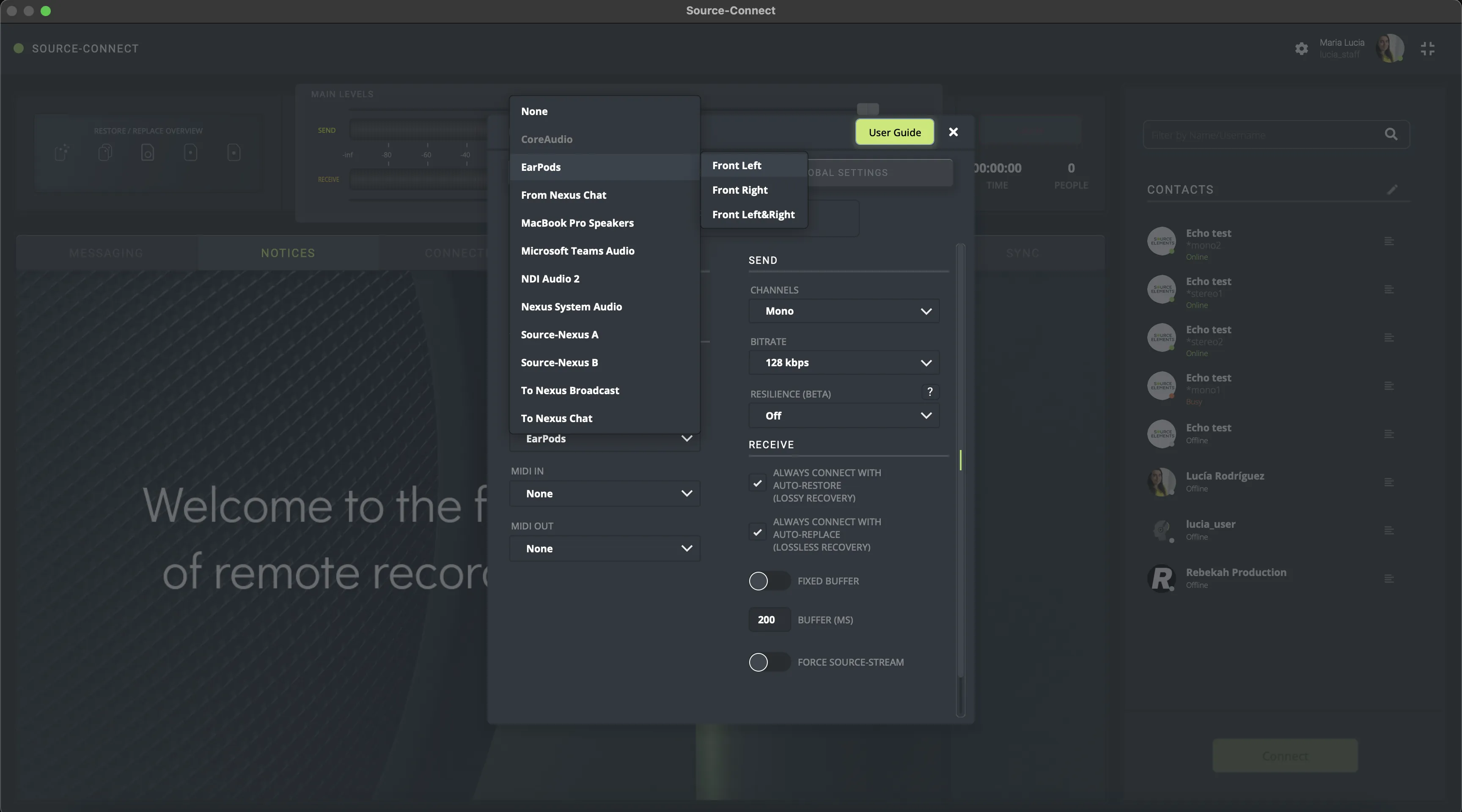Image resolution: width=1462 pixels, height=812 pixels.
Task: Toggle Always Connect with Auto-Restore checkbox
Action: (x=757, y=483)
